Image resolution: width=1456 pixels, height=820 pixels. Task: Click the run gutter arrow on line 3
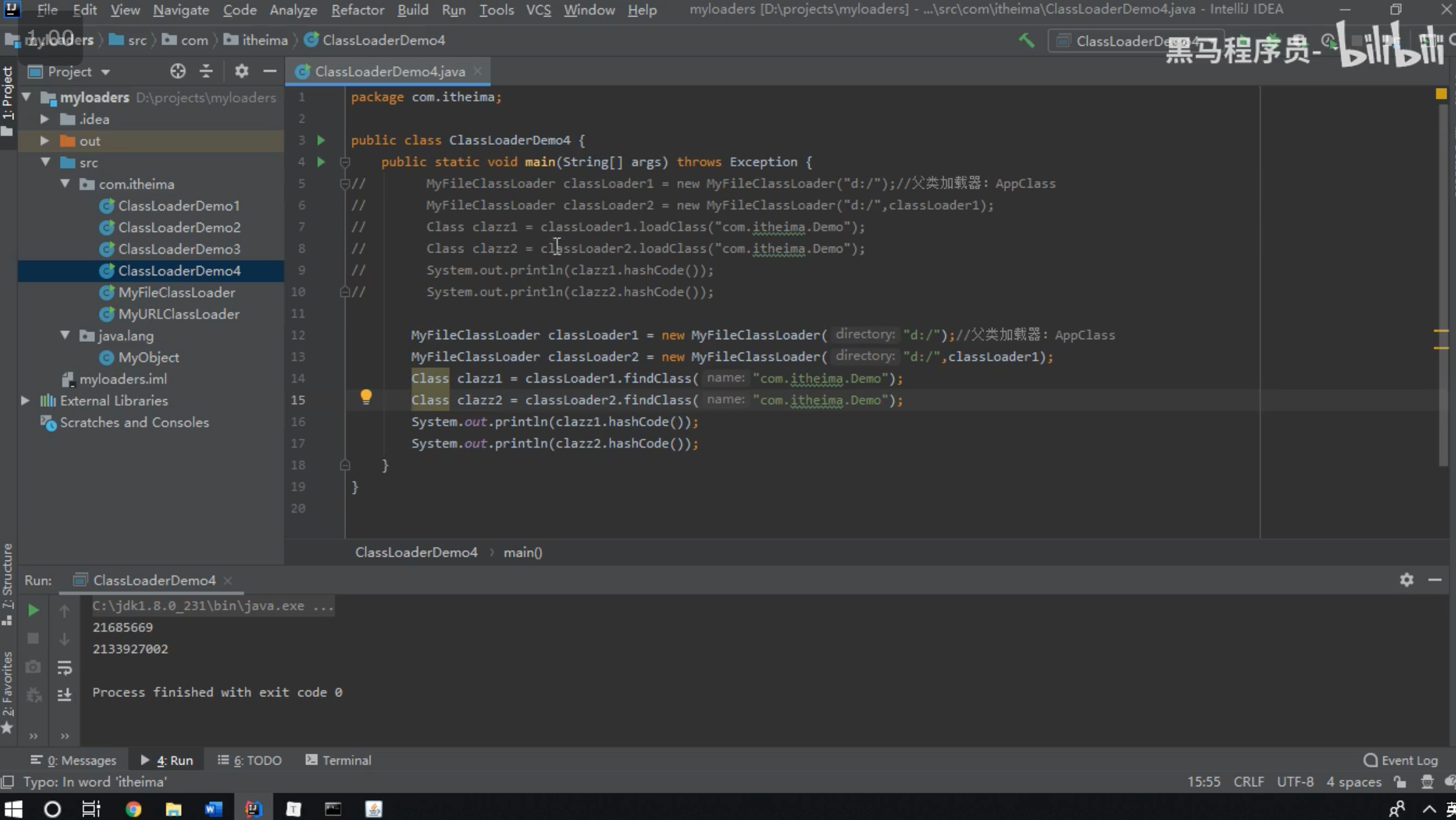pyautogui.click(x=321, y=140)
